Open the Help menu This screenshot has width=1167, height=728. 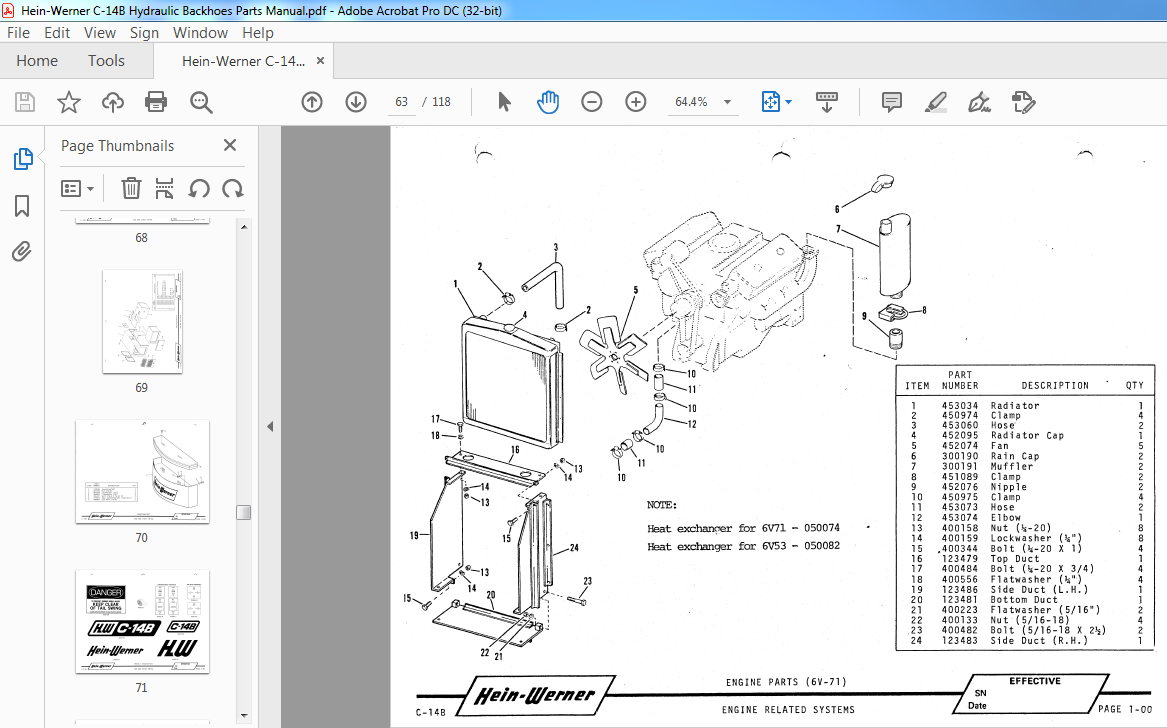258,33
